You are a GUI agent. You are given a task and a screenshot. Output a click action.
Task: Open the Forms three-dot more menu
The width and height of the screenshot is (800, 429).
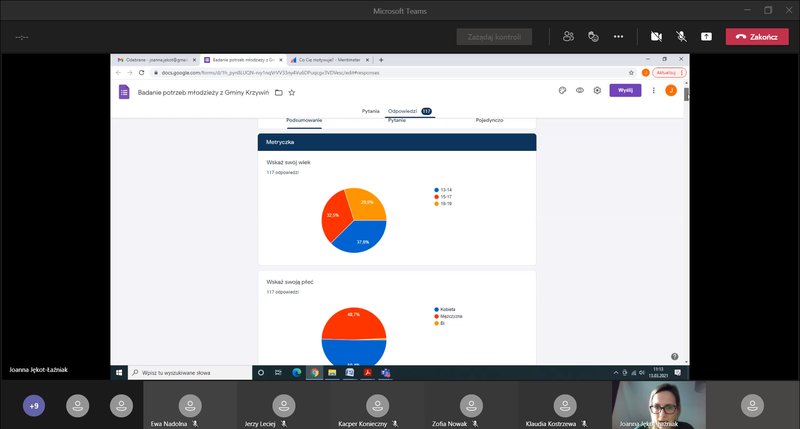pyautogui.click(x=654, y=90)
